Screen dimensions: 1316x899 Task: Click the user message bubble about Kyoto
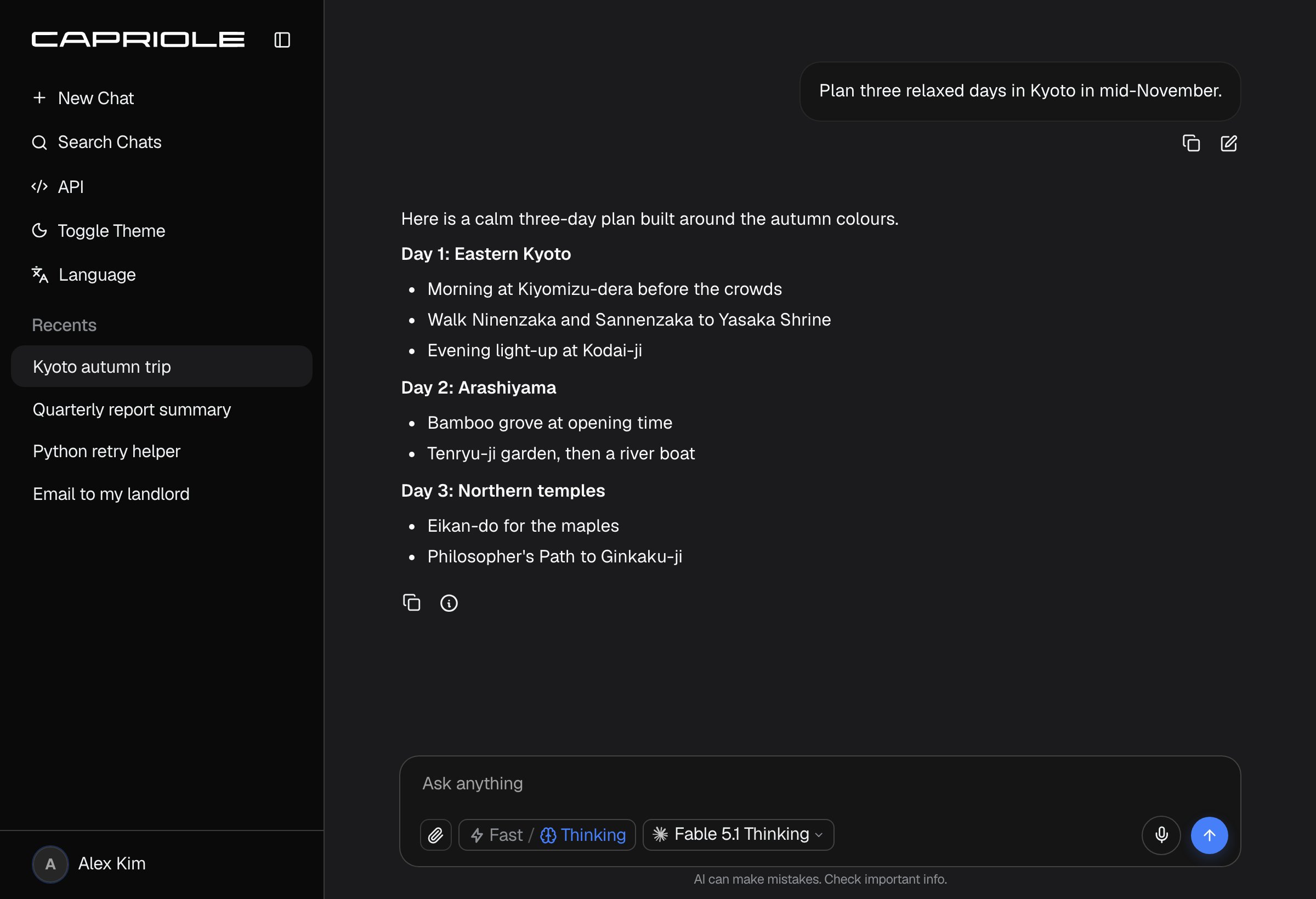(1020, 91)
